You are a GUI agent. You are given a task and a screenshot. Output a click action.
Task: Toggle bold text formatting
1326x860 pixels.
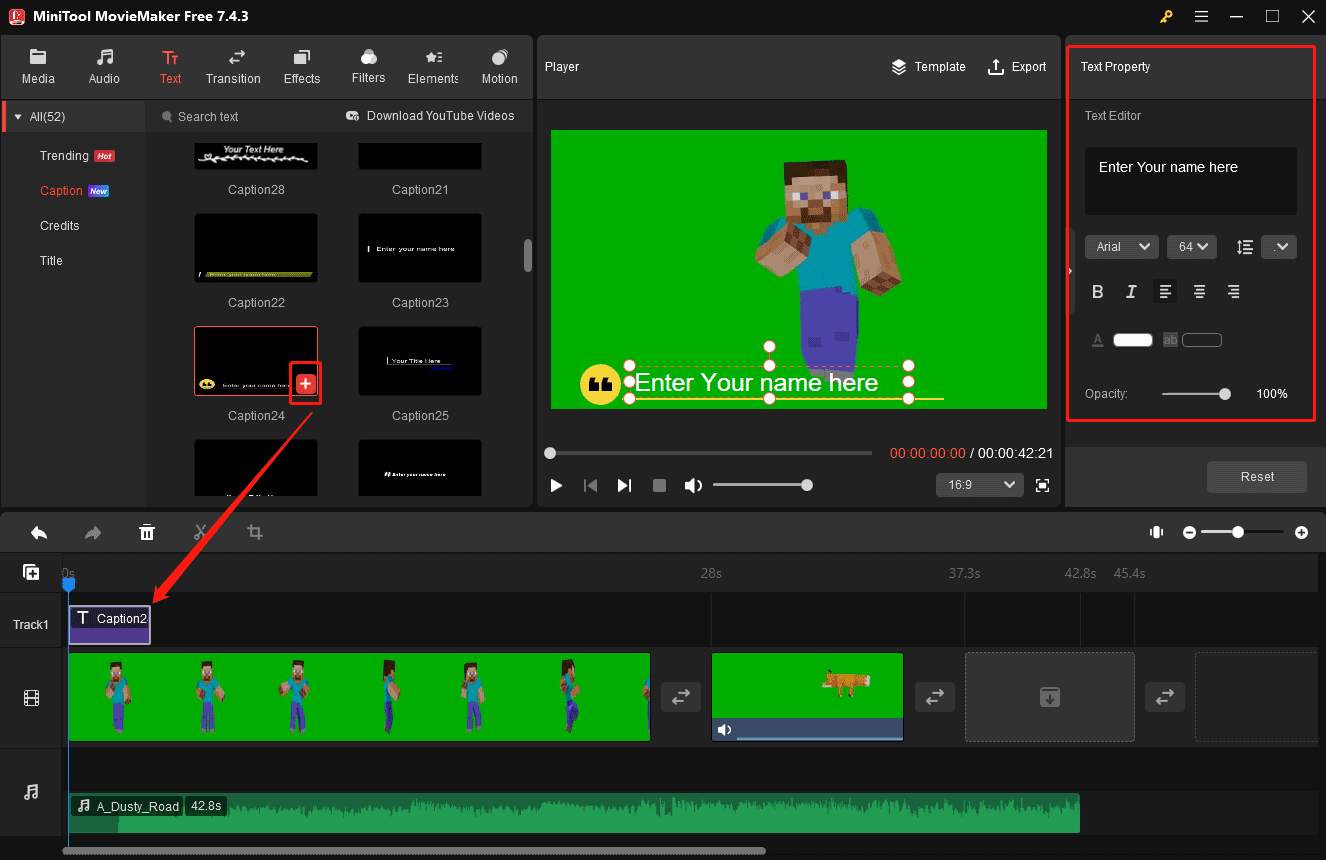1097,292
